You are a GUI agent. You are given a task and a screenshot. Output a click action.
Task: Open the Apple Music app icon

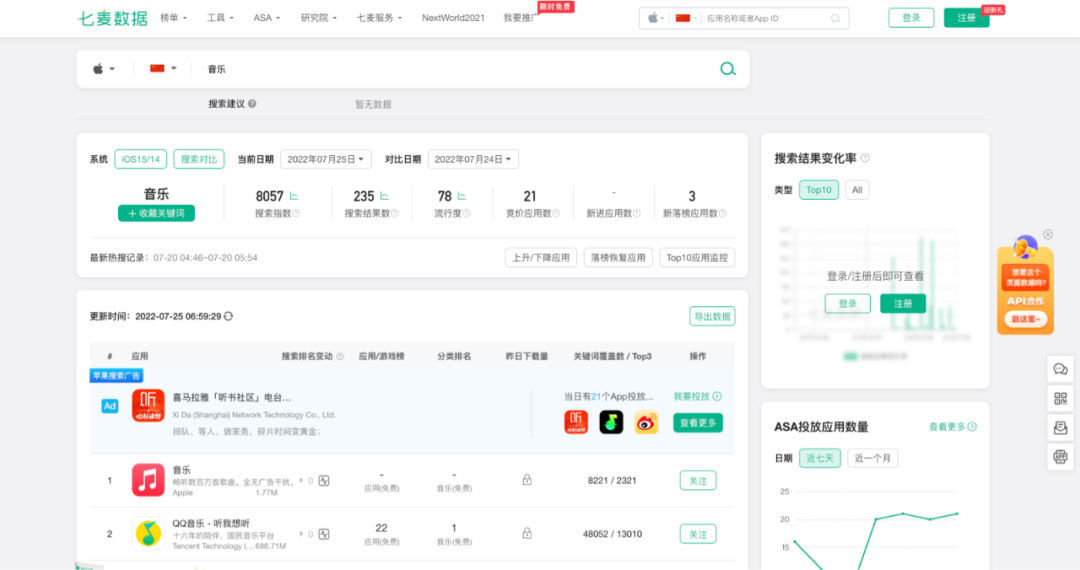148,480
